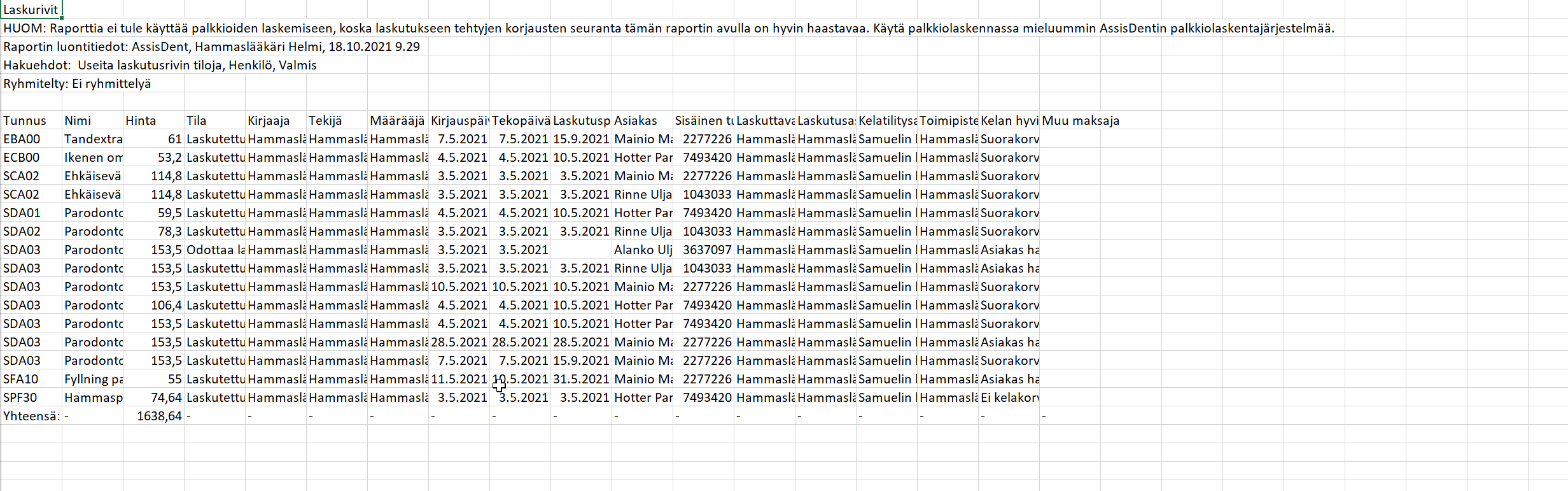The width and height of the screenshot is (1568, 491).
Task: Select the Tekijä column header
Action: point(337,120)
